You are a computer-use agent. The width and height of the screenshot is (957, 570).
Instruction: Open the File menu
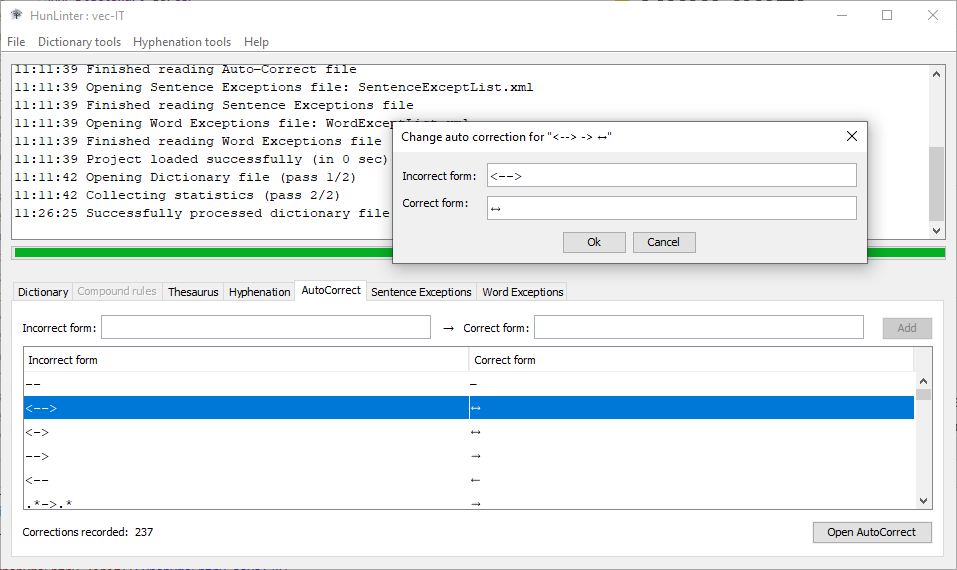point(16,41)
